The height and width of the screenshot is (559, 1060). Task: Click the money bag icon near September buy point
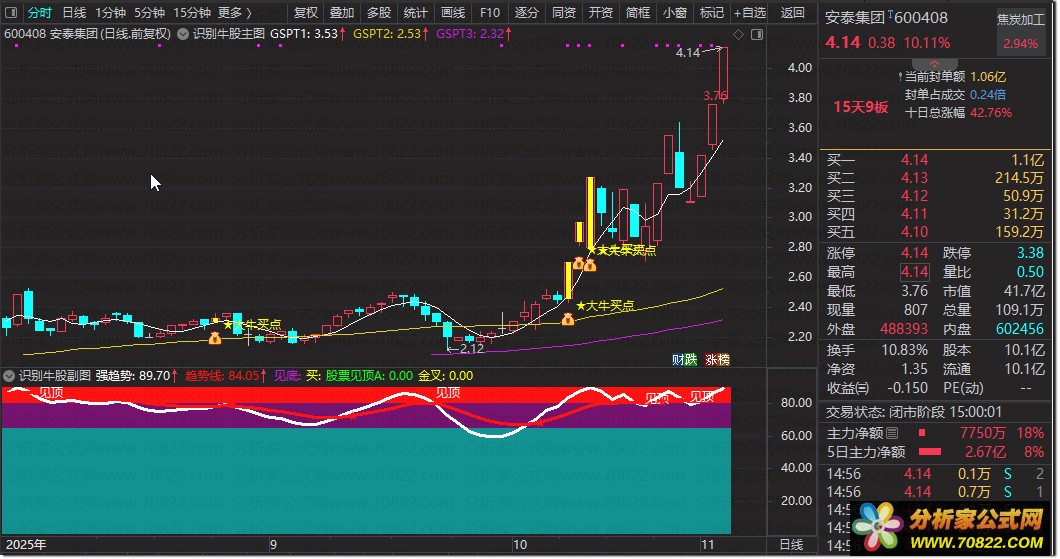coord(215,338)
